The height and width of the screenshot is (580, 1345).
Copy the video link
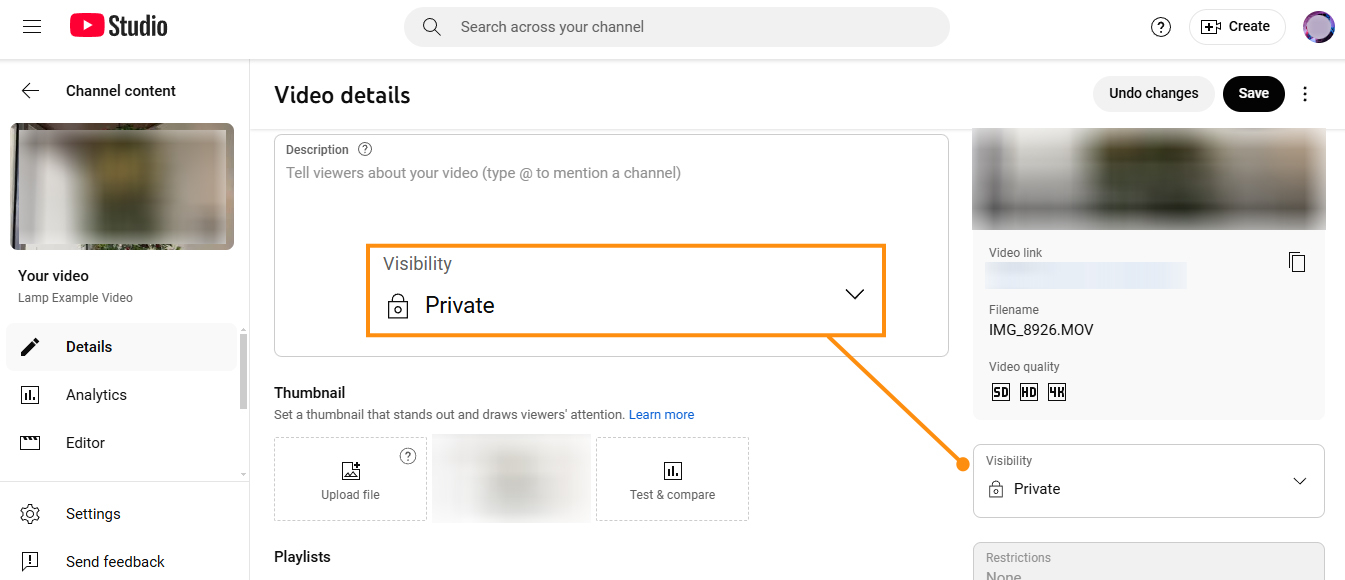(x=1297, y=261)
